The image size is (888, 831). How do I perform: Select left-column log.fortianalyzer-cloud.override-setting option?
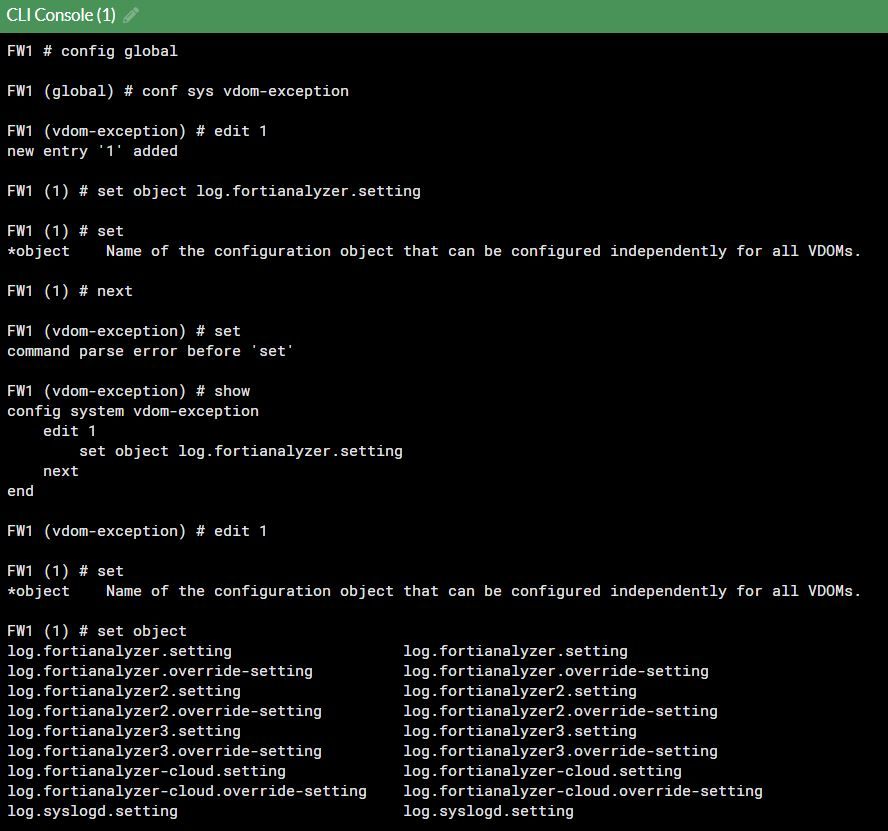pos(187,791)
